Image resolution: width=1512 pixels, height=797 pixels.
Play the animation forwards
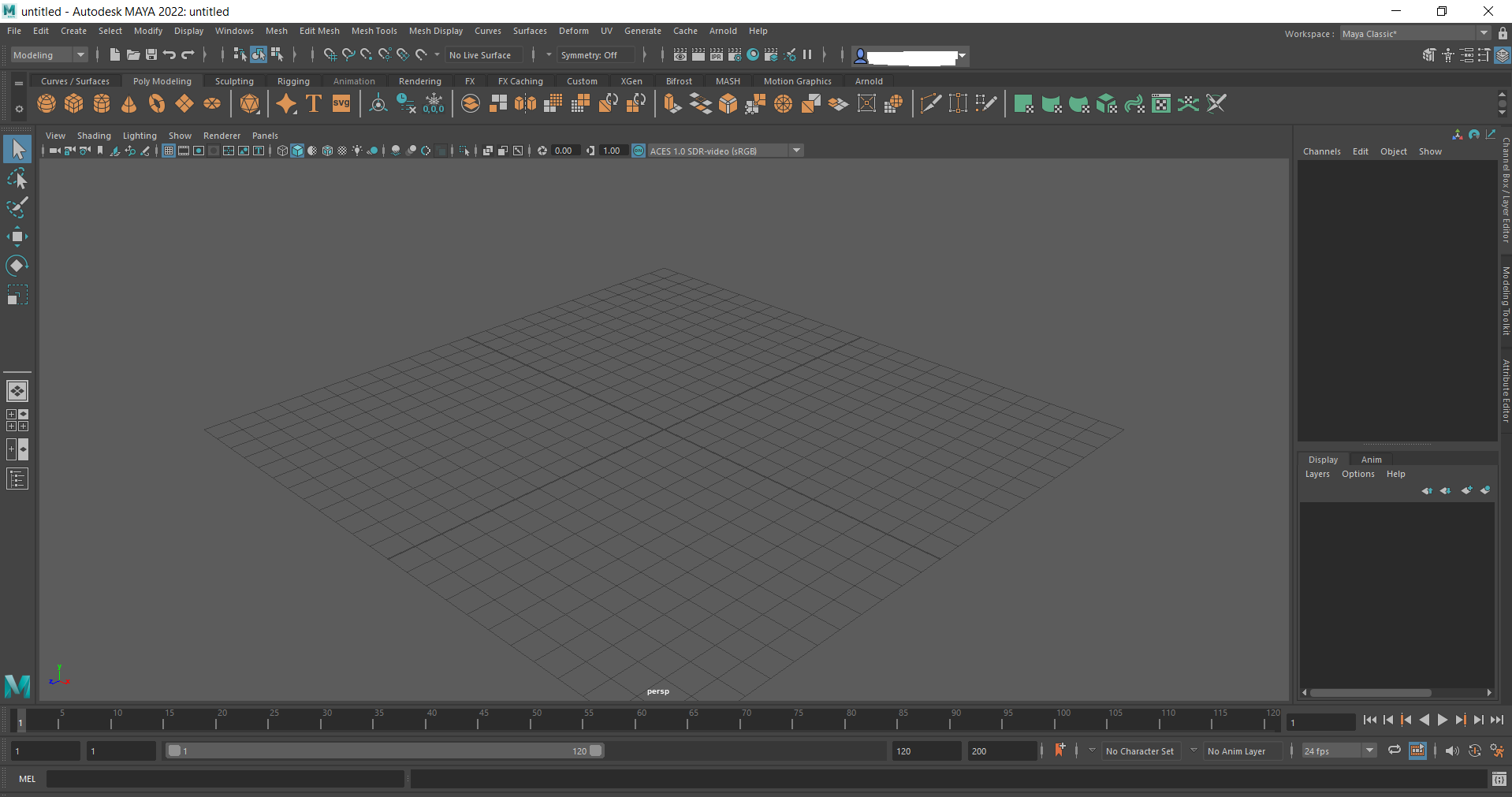click(x=1443, y=720)
